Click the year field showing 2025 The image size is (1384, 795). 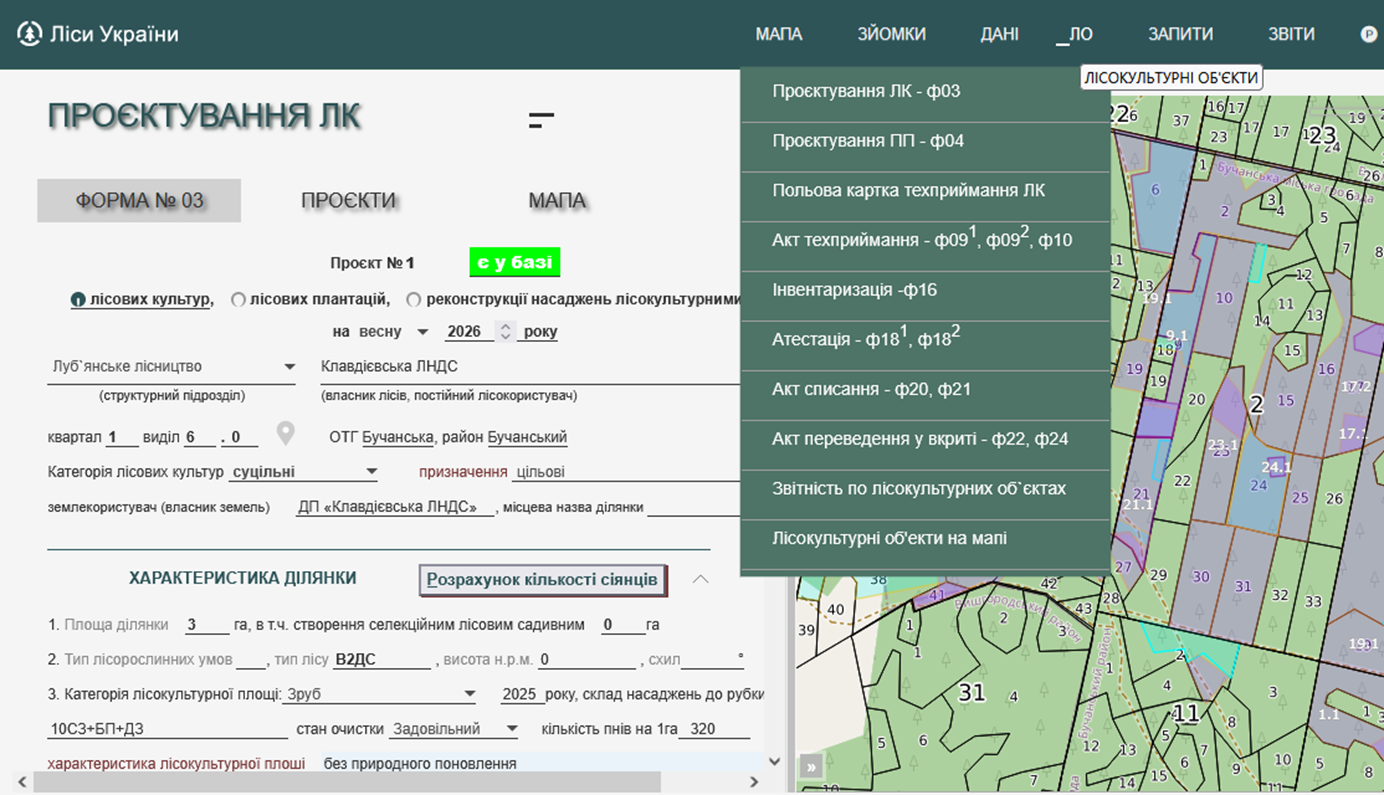(x=522, y=694)
